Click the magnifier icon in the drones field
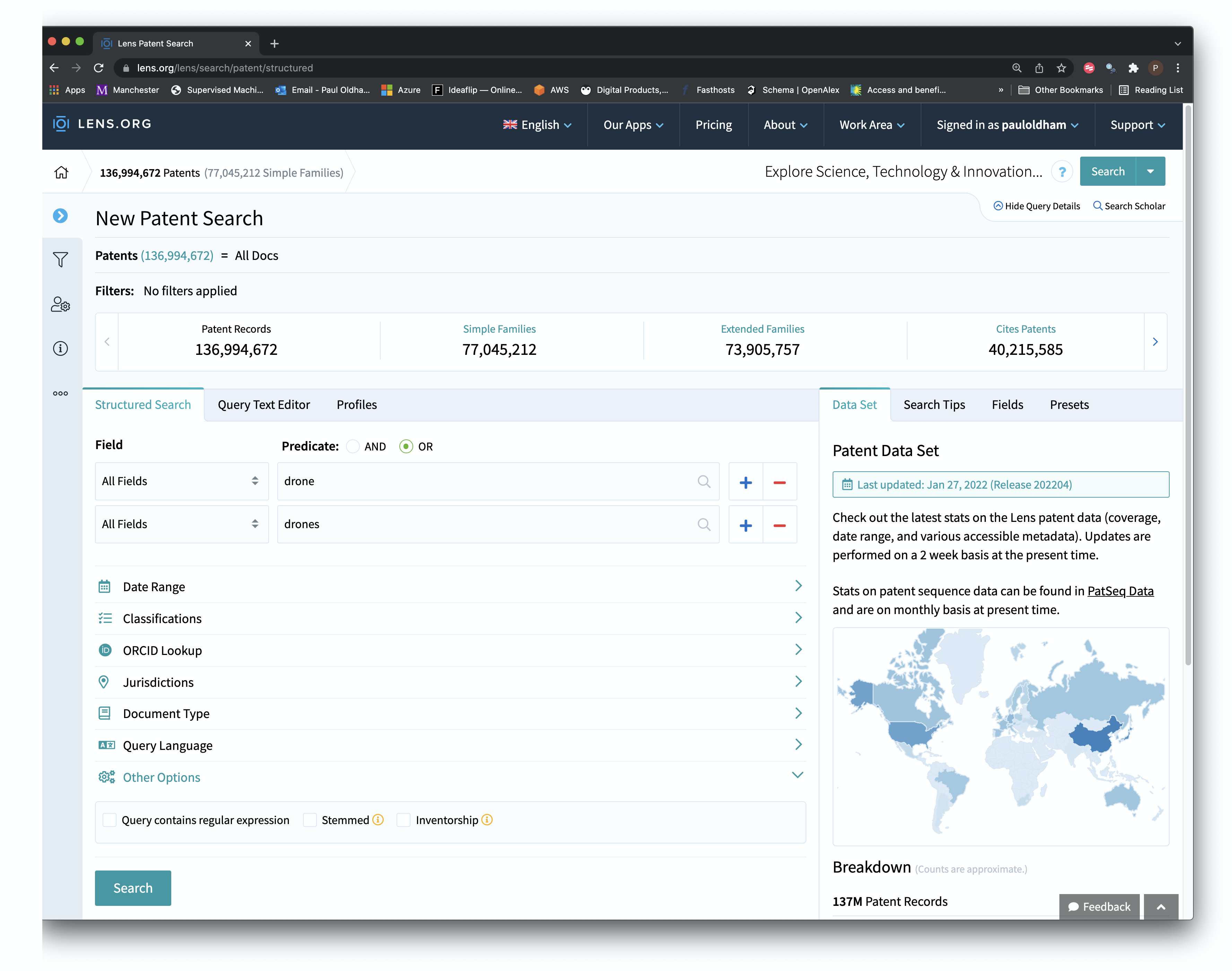The image size is (1232, 971). (704, 525)
